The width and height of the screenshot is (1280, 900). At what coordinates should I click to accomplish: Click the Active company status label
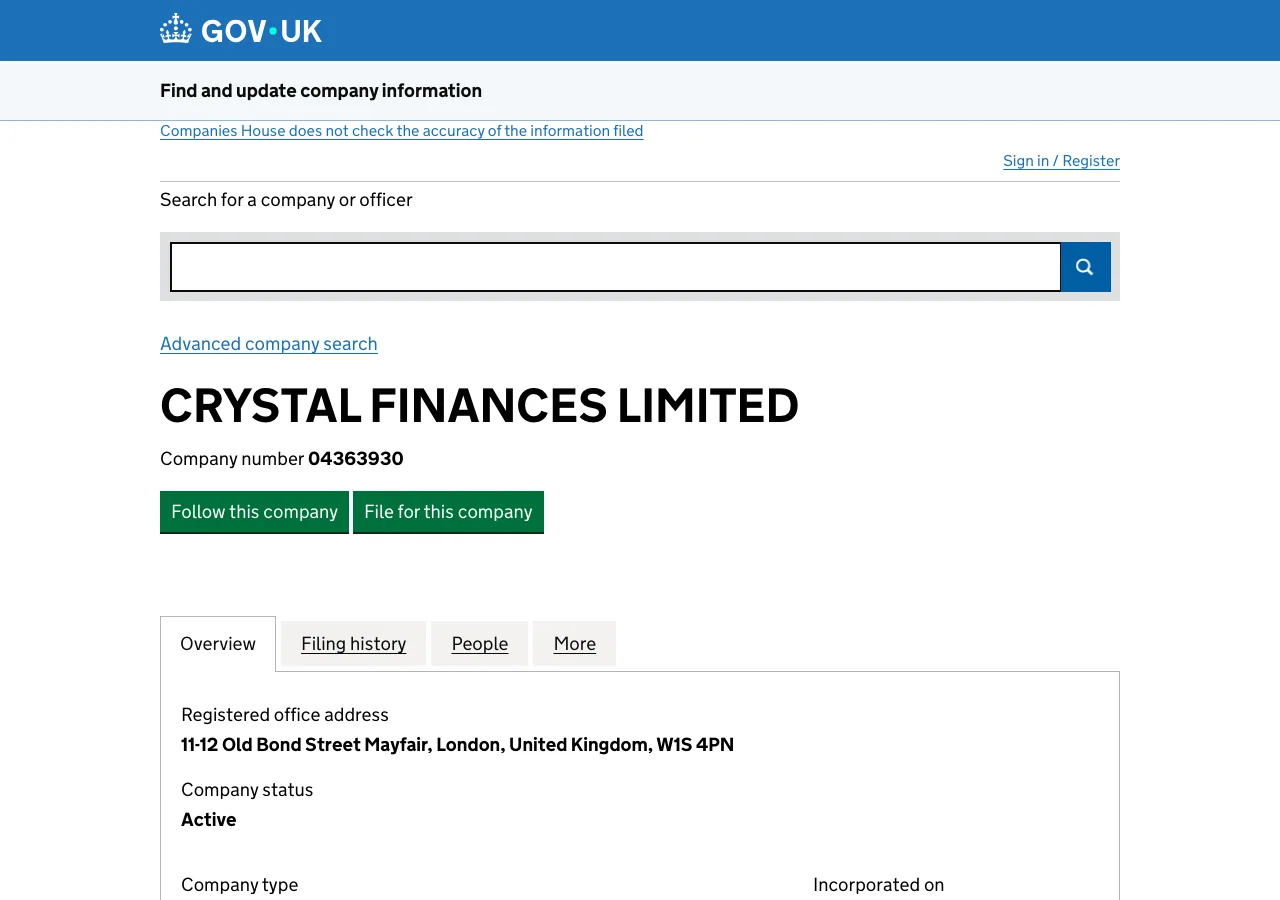click(x=208, y=819)
